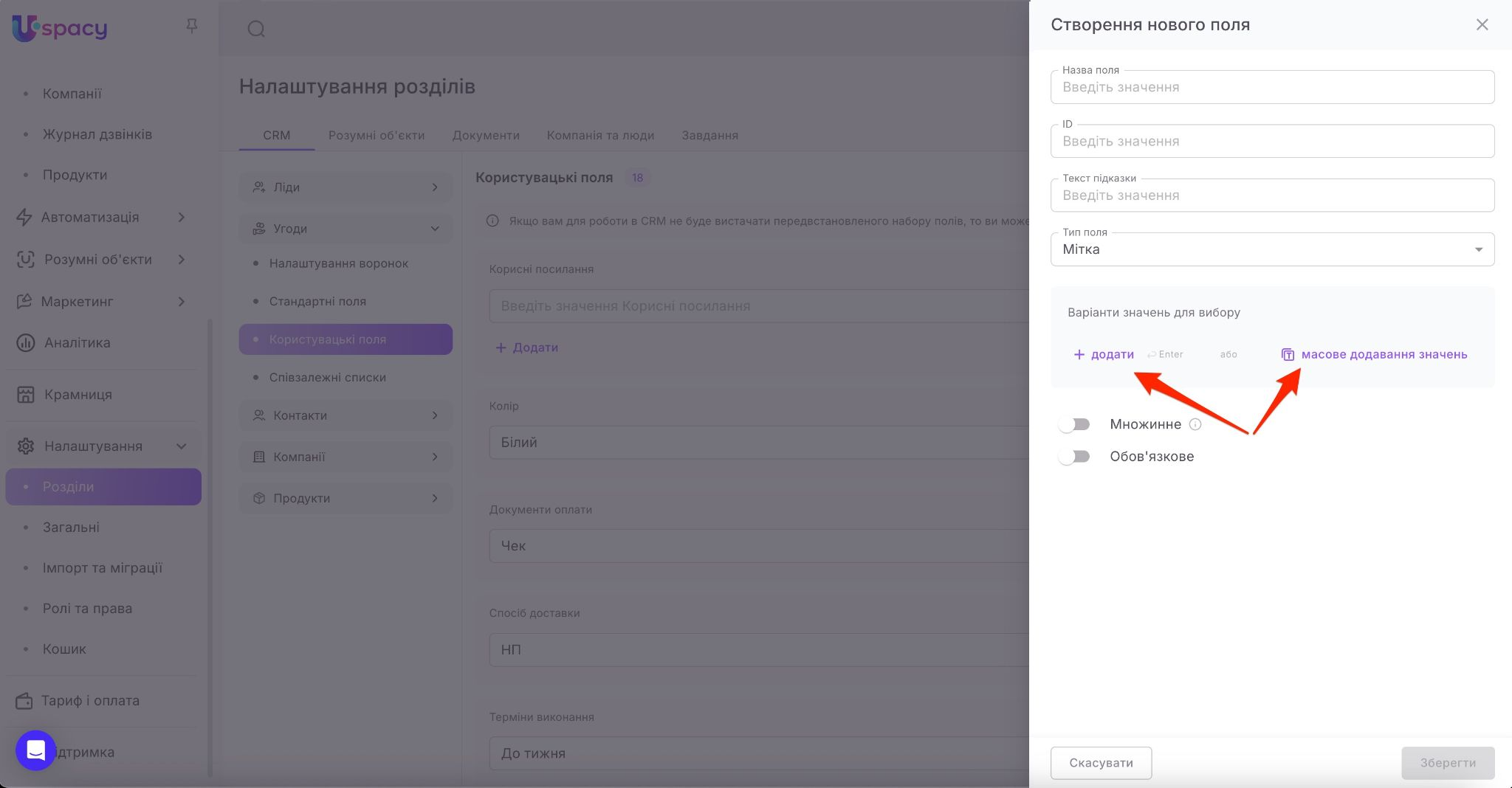Open the support chat bubble icon

pos(35,750)
